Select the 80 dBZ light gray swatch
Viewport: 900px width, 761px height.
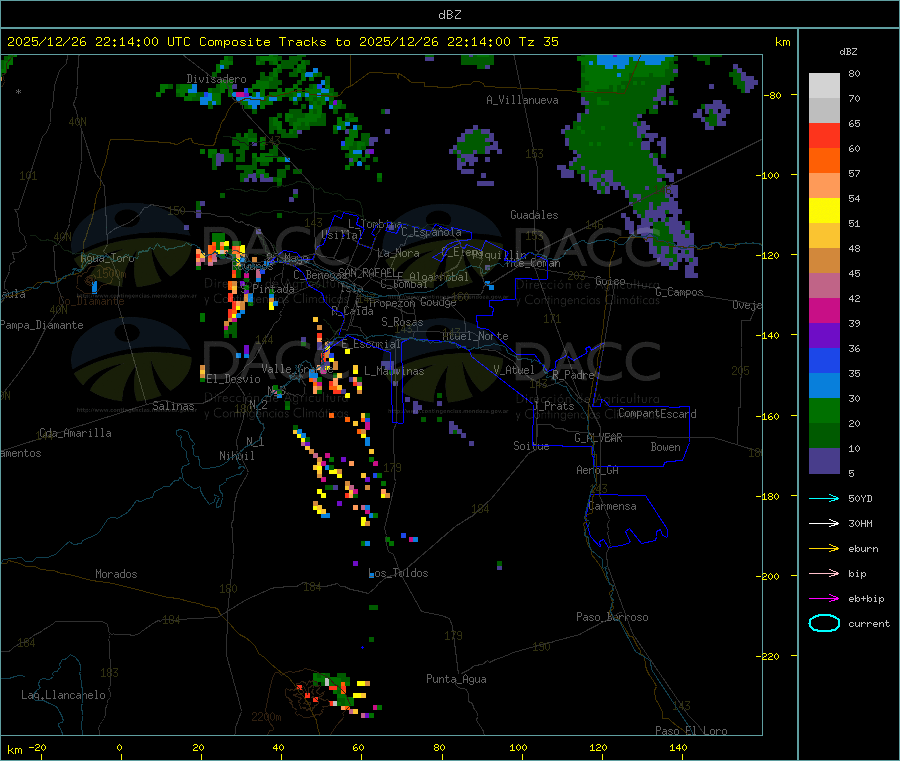coord(824,86)
